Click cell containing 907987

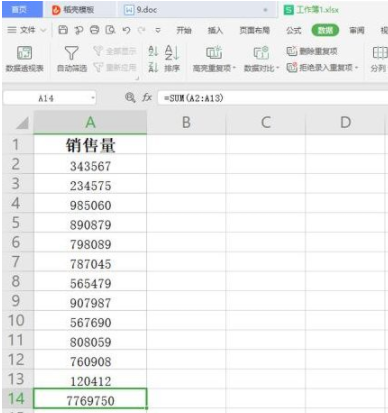[90, 301]
